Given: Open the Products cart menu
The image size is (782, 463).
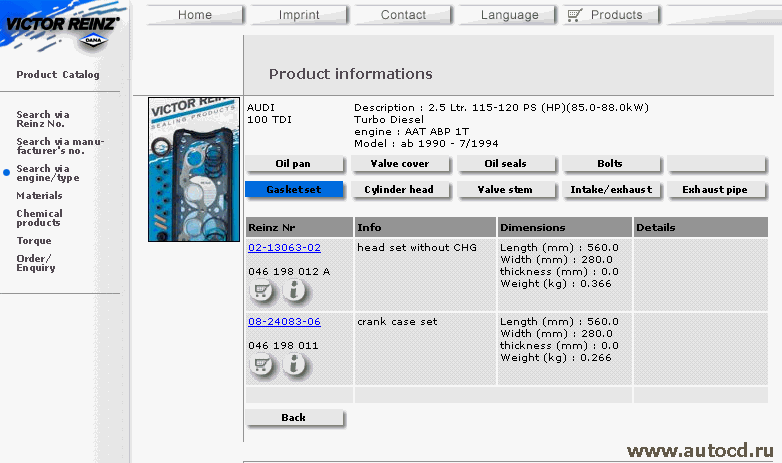Looking at the screenshot, I should click(x=611, y=15).
